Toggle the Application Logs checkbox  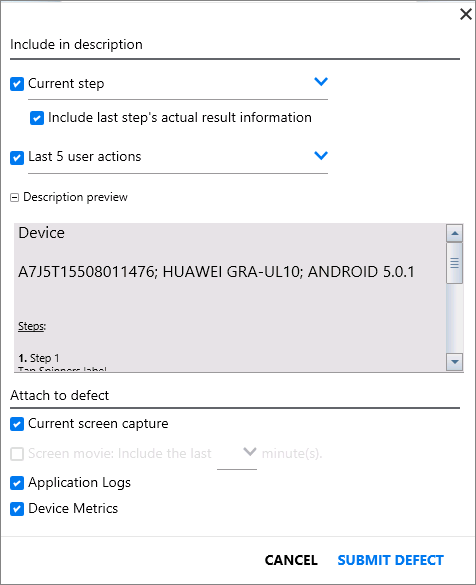(17, 483)
